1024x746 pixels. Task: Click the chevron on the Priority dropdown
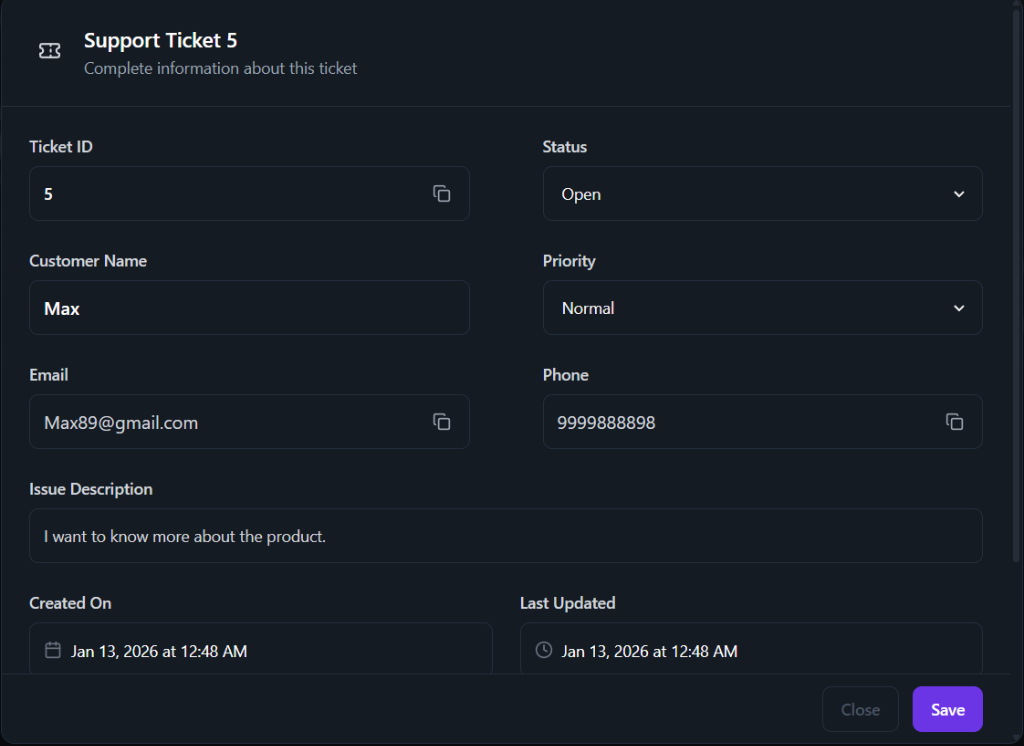coord(958,307)
